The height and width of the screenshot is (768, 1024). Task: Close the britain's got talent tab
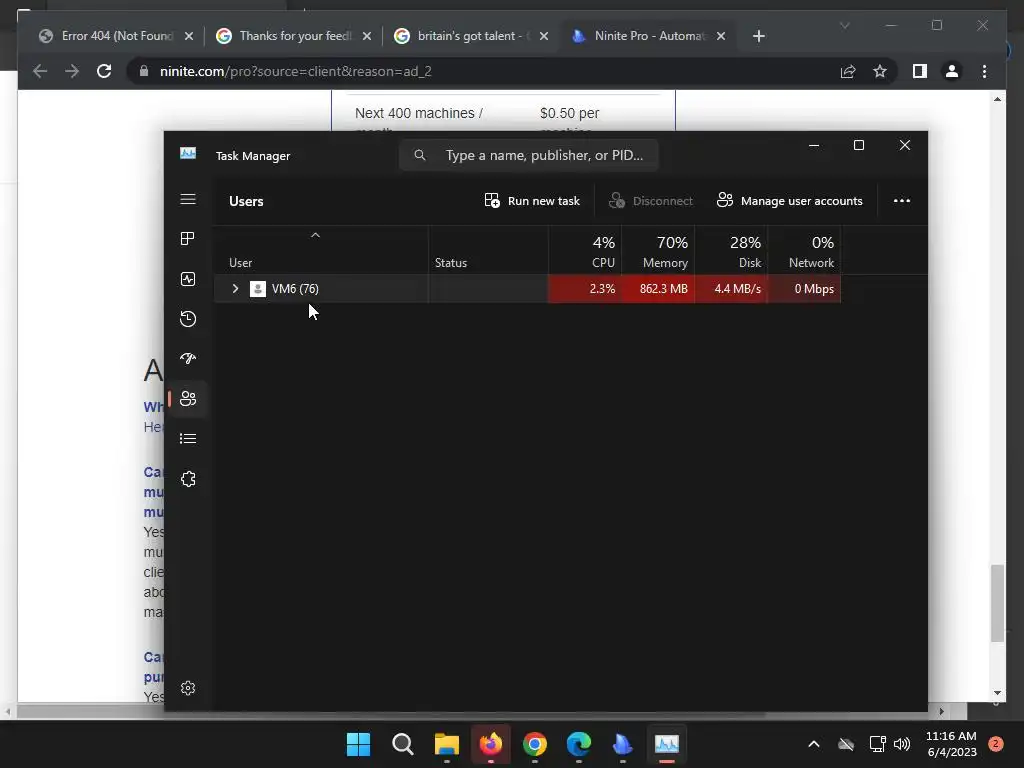click(544, 36)
